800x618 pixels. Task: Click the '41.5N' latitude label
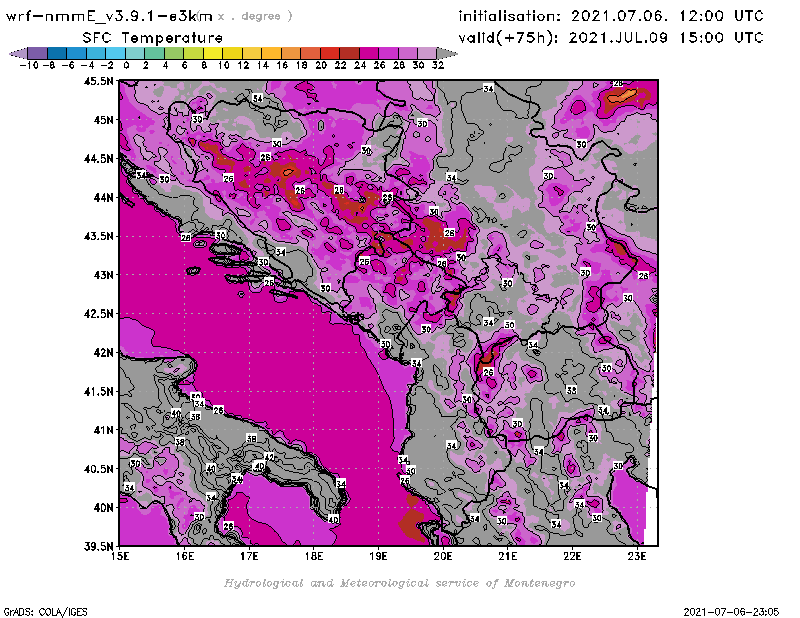tap(98, 391)
